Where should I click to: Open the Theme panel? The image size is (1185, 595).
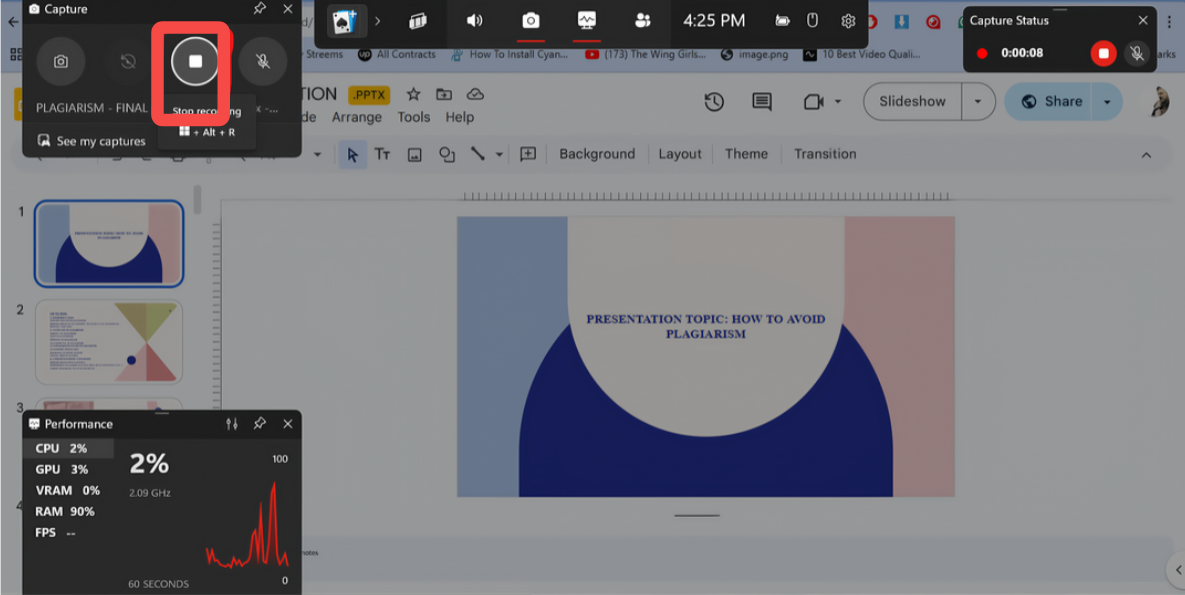[746, 154]
